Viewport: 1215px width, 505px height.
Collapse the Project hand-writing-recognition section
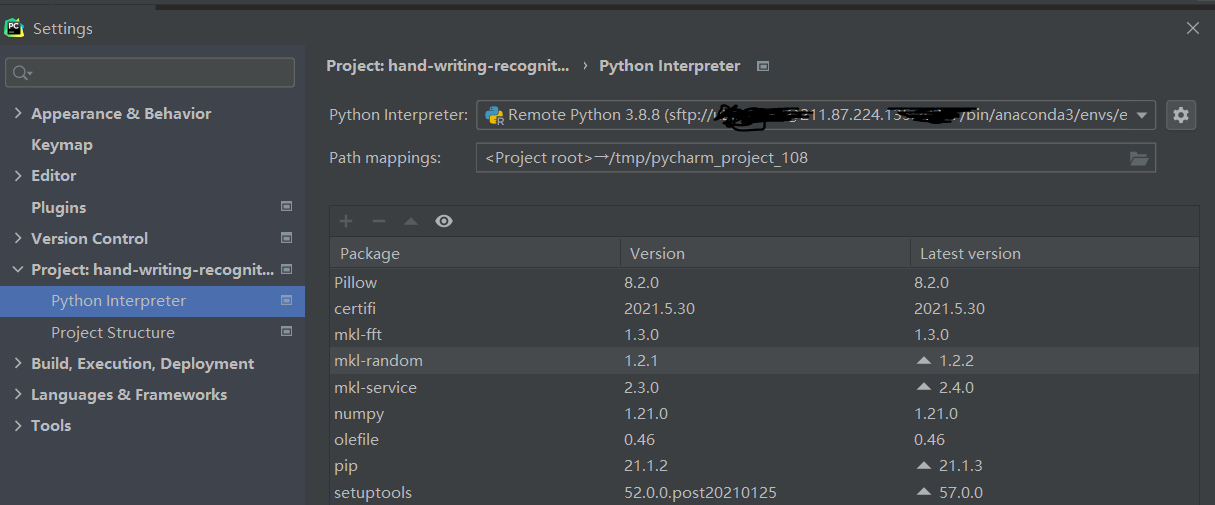pos(18,270)
